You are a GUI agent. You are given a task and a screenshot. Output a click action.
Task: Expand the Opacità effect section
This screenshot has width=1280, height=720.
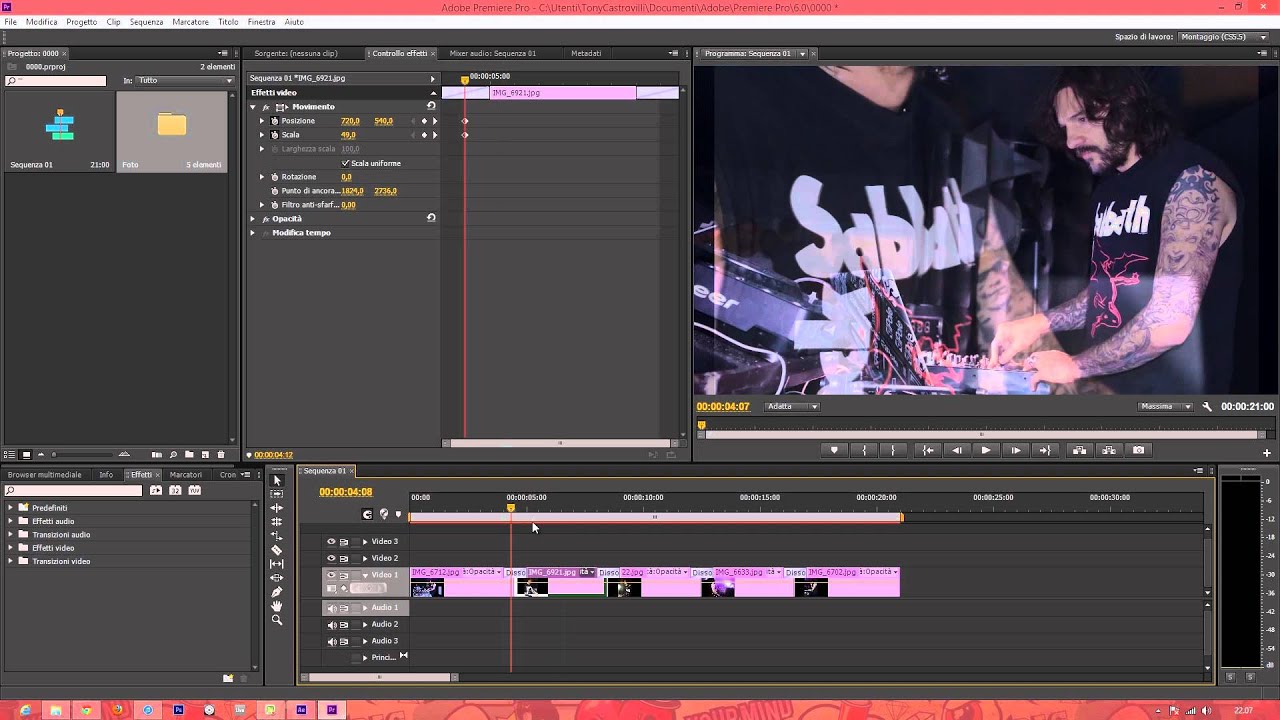pyautogui.click(x=253, y=219)
